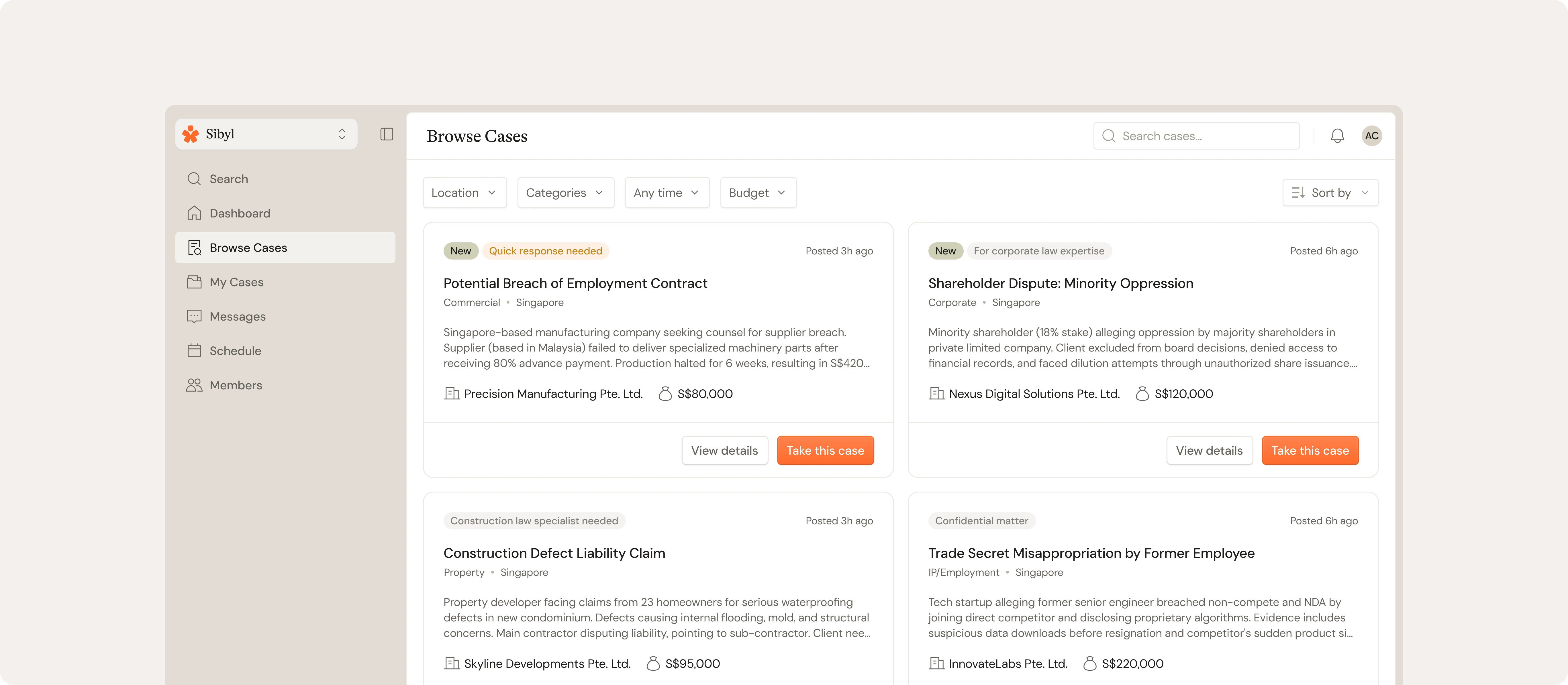Open notifications bell icon

point(1337,136)
